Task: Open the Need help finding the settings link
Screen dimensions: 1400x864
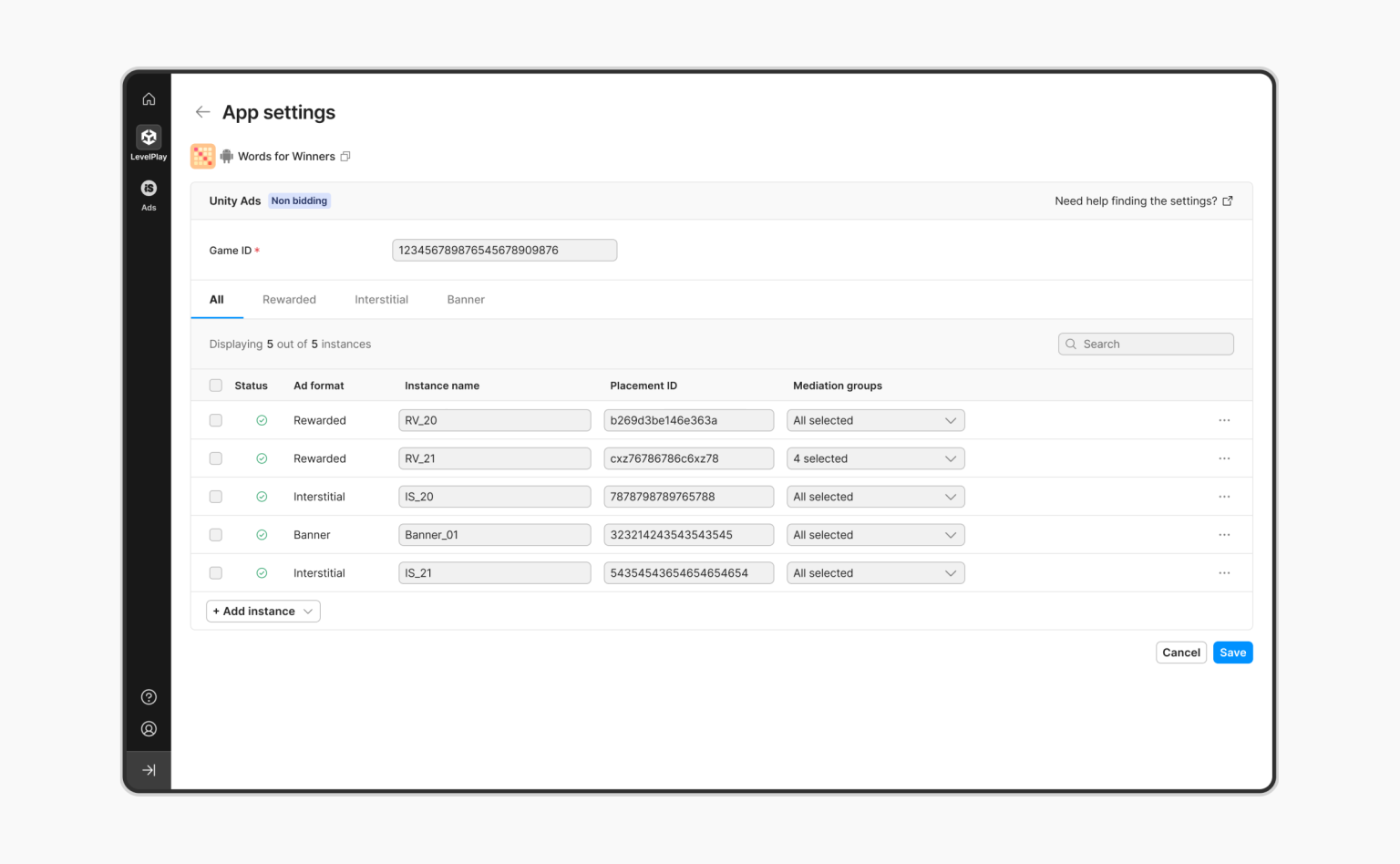Action: click(1136, 201)
